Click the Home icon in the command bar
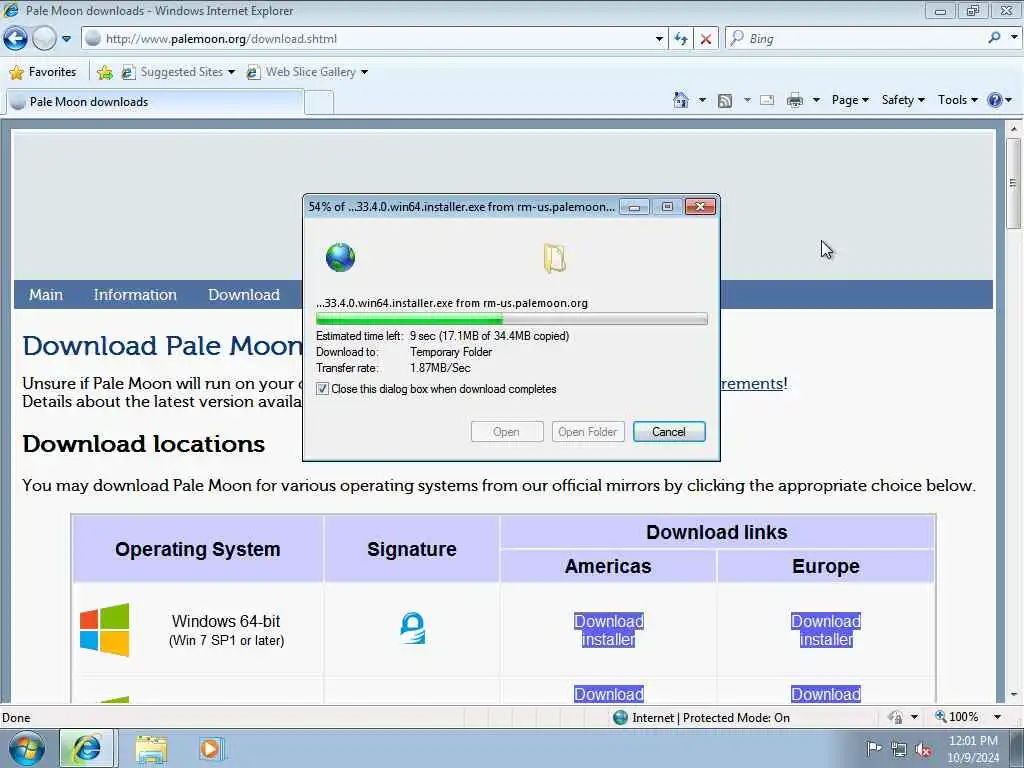Viewport: 1024px width, 768px height. point(680,100)
